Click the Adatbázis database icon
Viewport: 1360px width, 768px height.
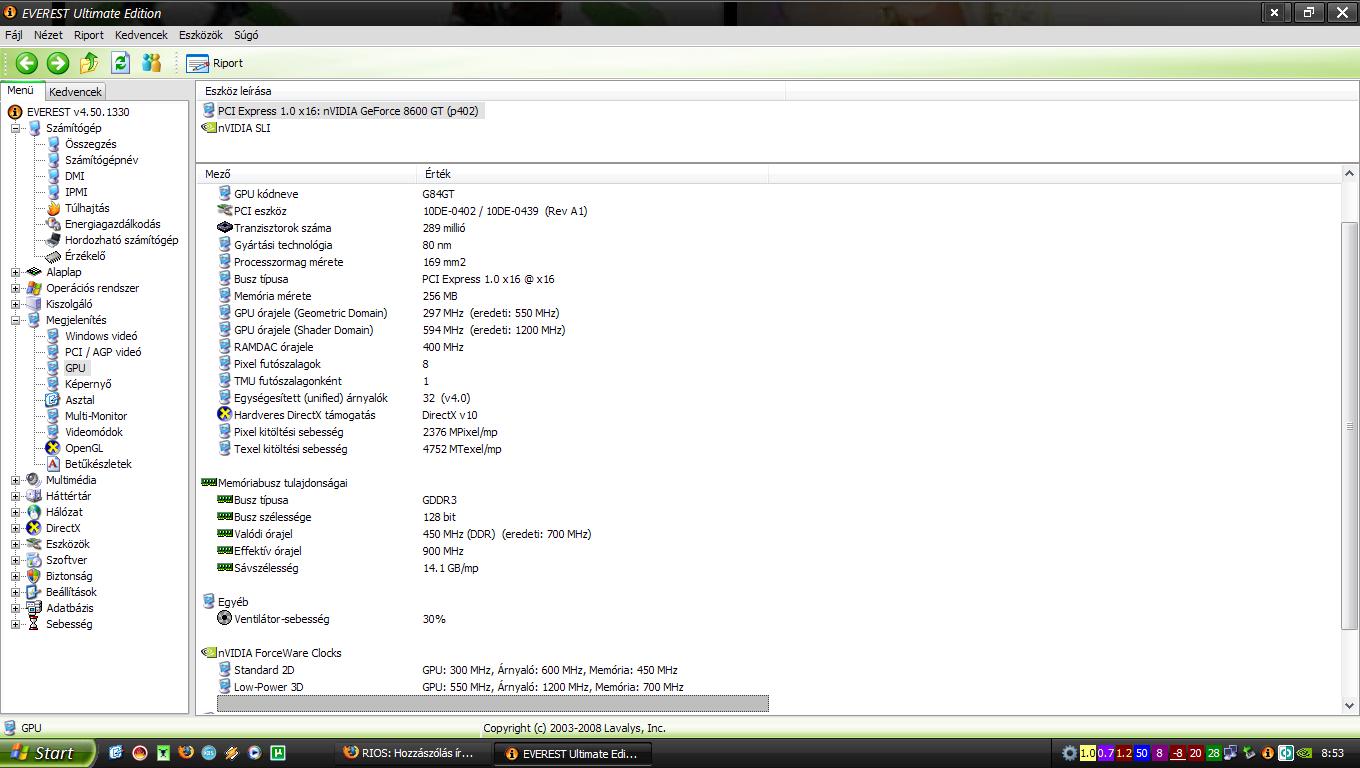(34, 608)
